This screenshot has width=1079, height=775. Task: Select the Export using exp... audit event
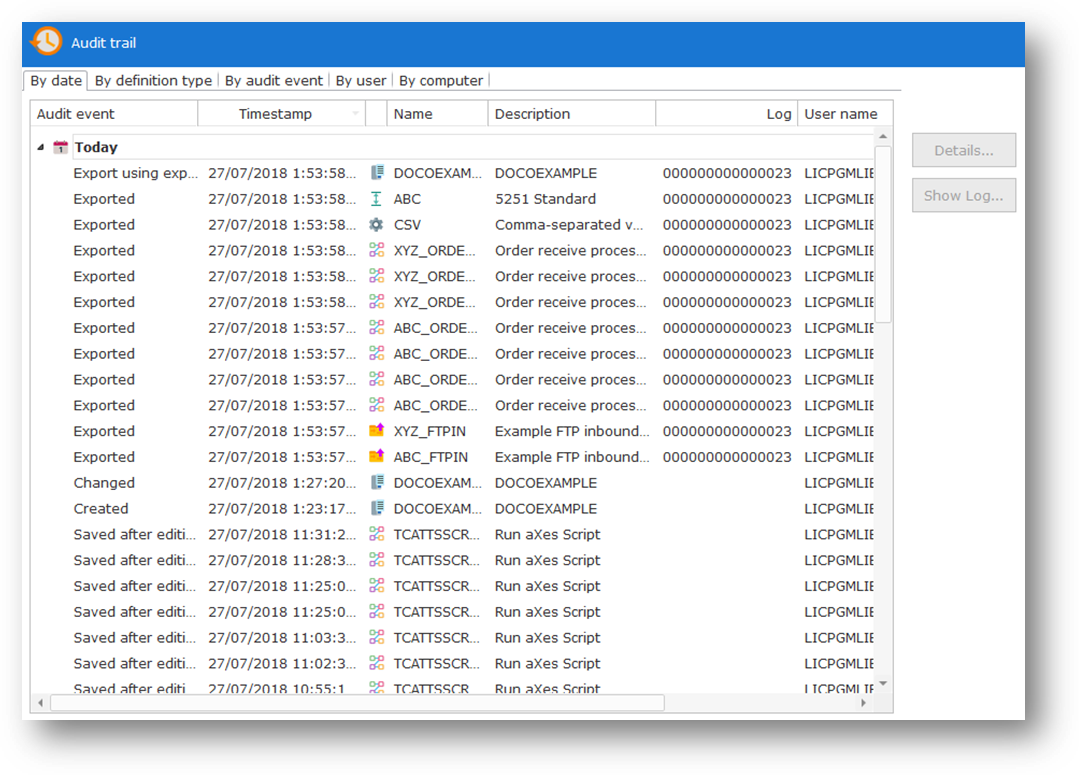[136, 173]
